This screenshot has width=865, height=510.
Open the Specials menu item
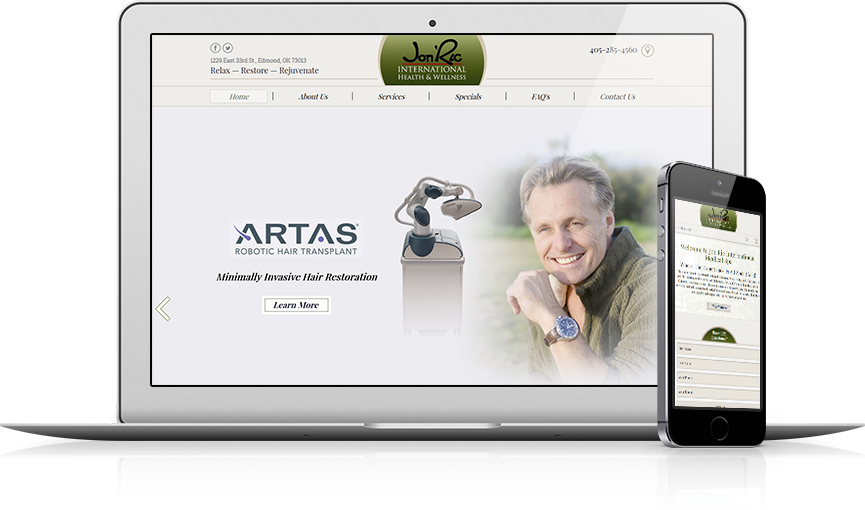click(x=468, y=97)
